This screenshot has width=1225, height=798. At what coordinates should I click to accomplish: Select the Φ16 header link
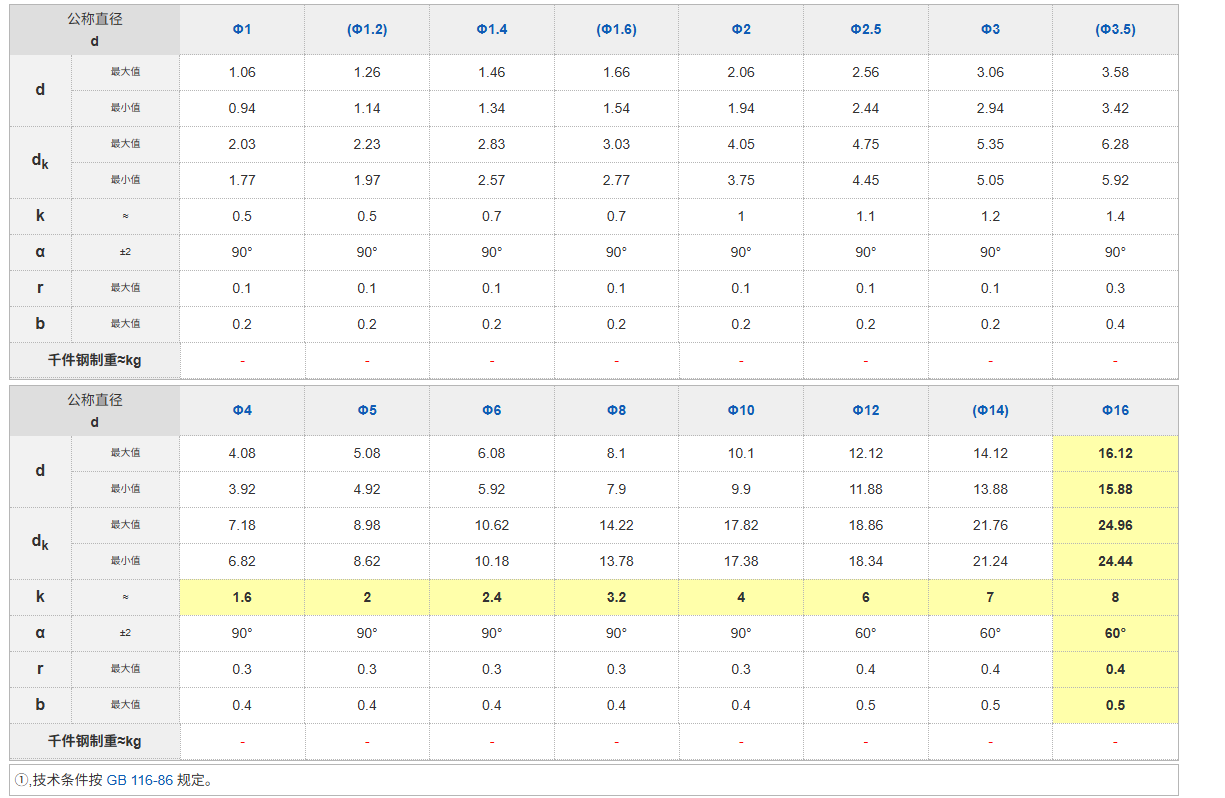pos(1115,411)
